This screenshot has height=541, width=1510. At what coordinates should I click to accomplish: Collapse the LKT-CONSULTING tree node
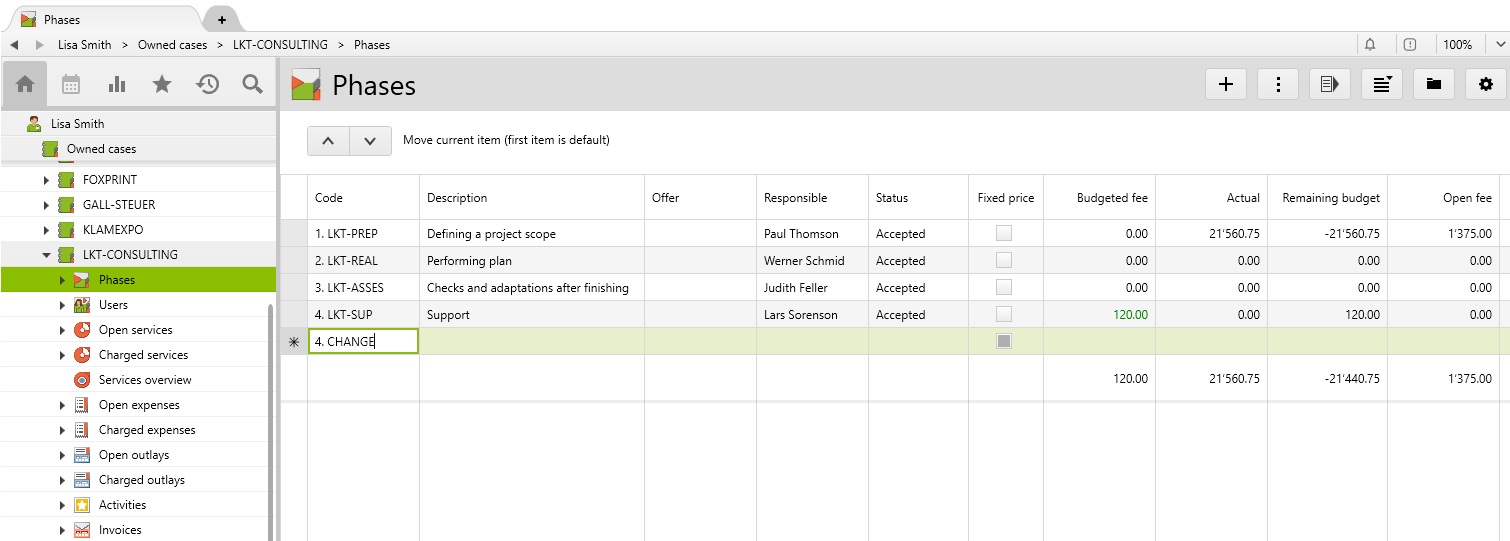pyautogui.click(x=46, y=255)
